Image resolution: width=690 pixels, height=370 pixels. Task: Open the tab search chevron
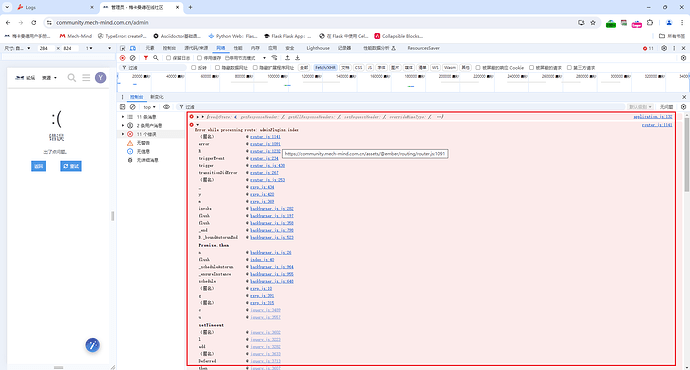point(7,7)
